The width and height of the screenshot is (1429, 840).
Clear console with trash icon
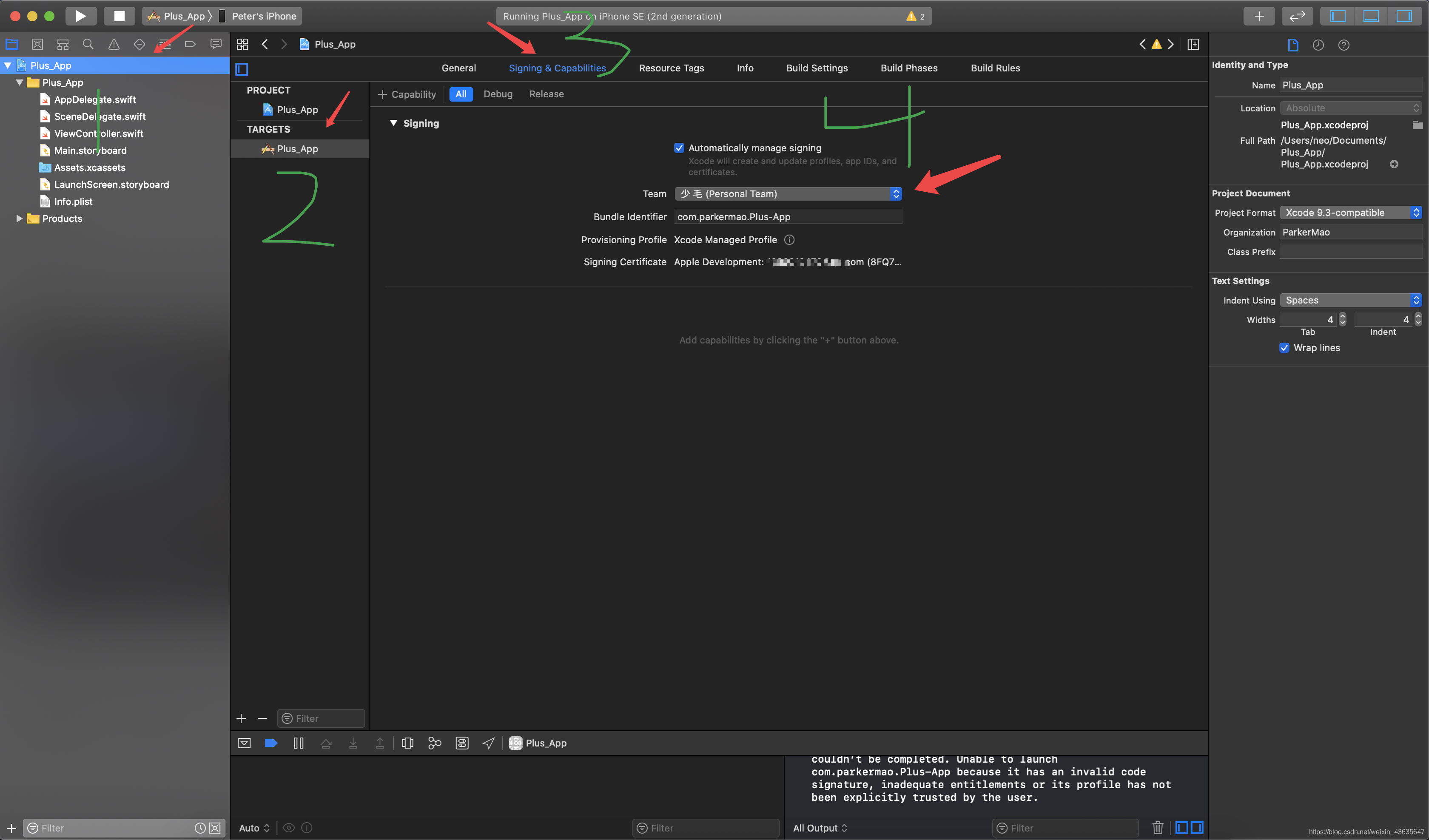tap(1157, 828)
